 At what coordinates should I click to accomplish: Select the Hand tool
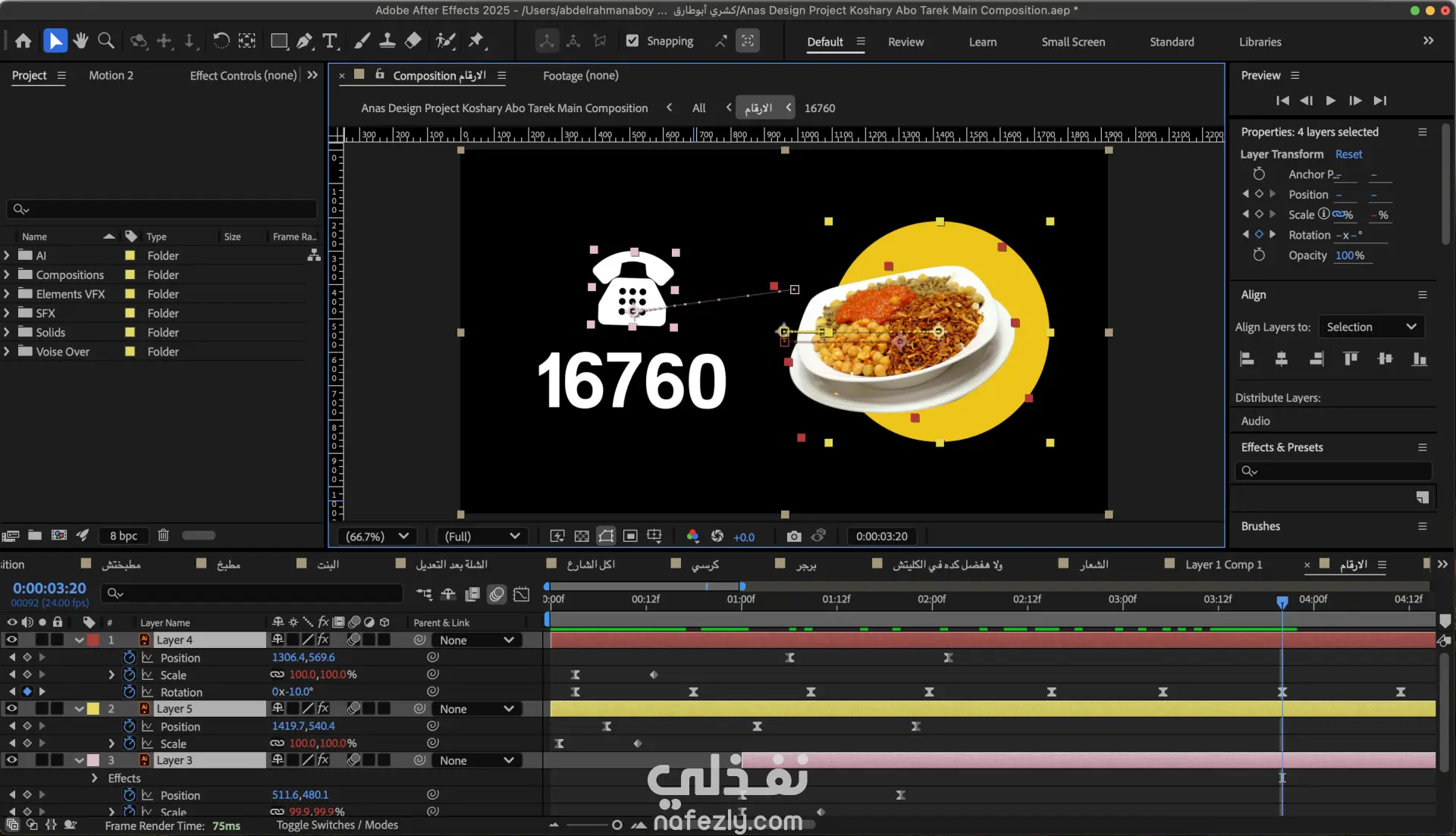(x=80, y=41)
